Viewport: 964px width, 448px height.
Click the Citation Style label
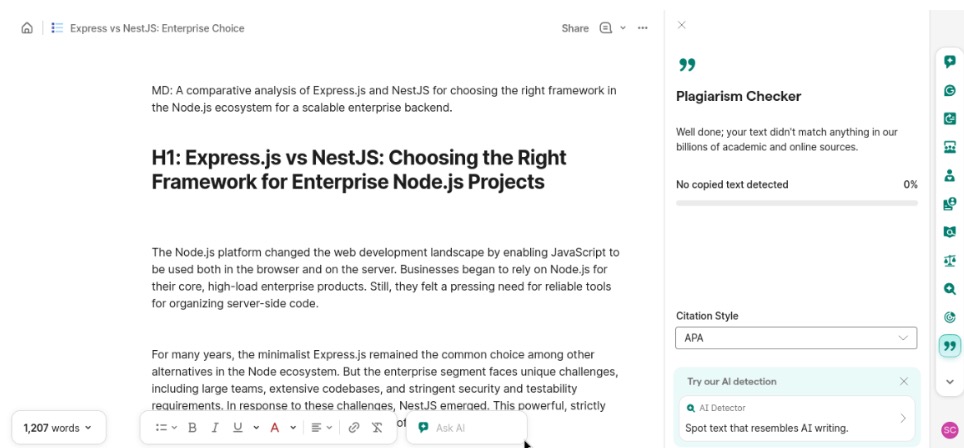[x=707, y=316]
